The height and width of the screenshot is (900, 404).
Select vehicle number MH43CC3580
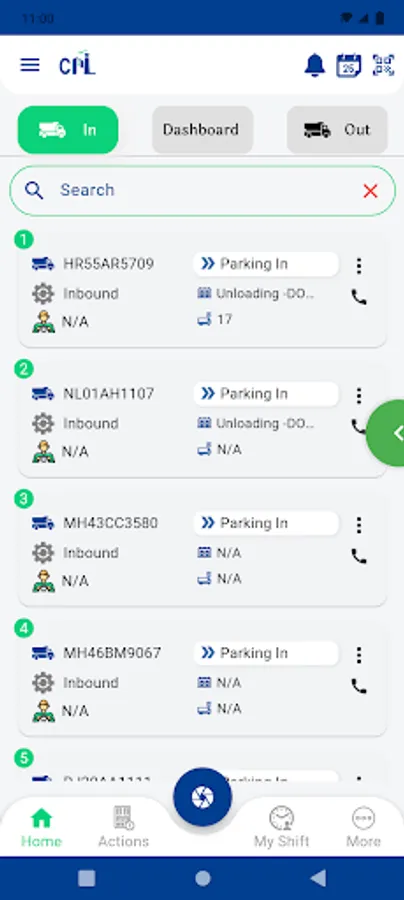coord(110,523)
